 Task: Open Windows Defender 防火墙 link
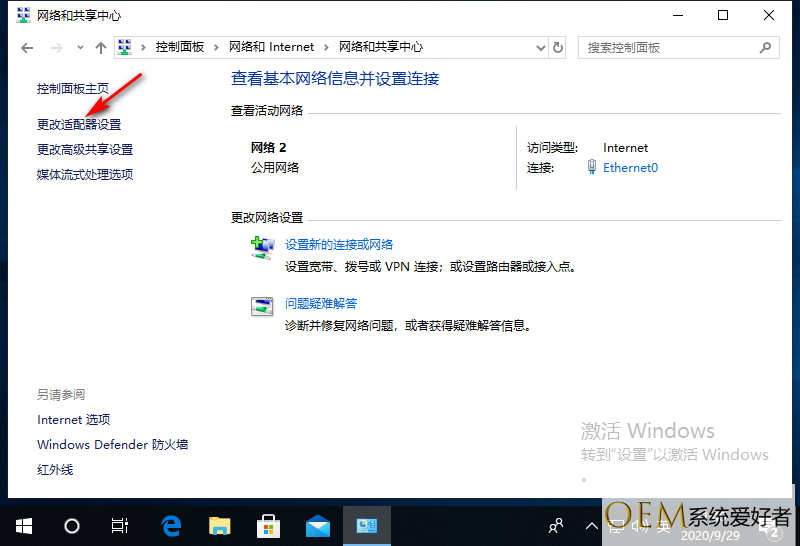[x=113, y=445]
